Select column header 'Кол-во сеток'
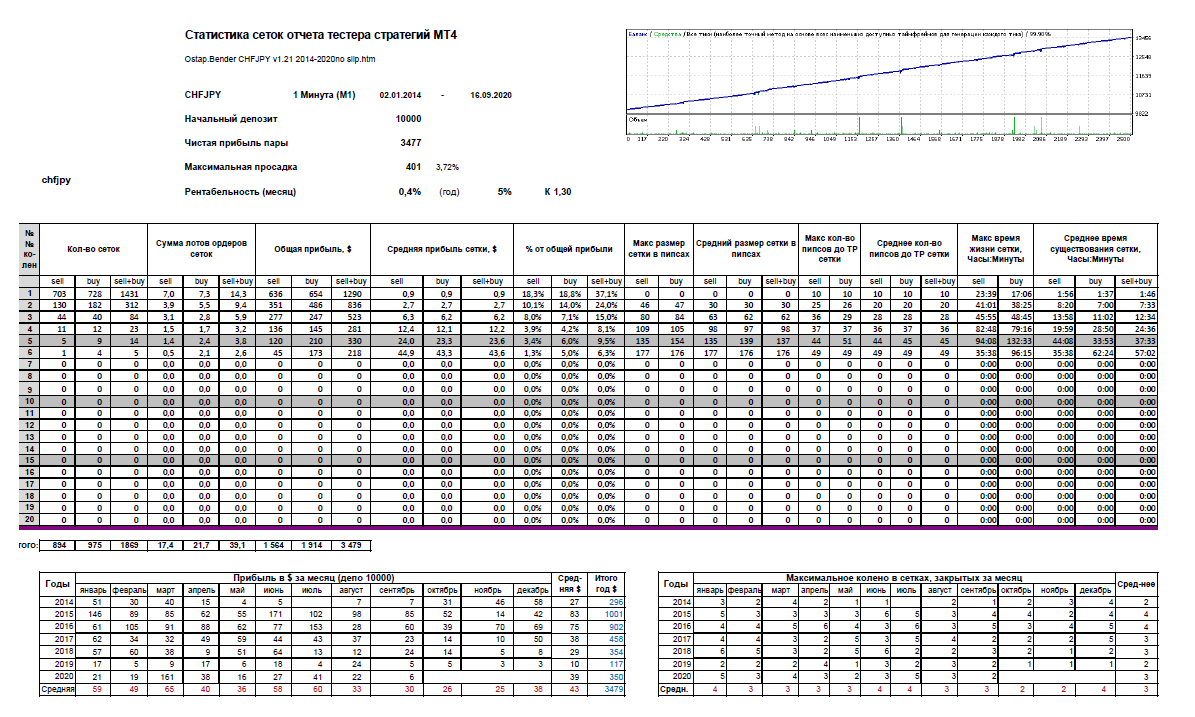1195x717 pixels. pos(93,249)
